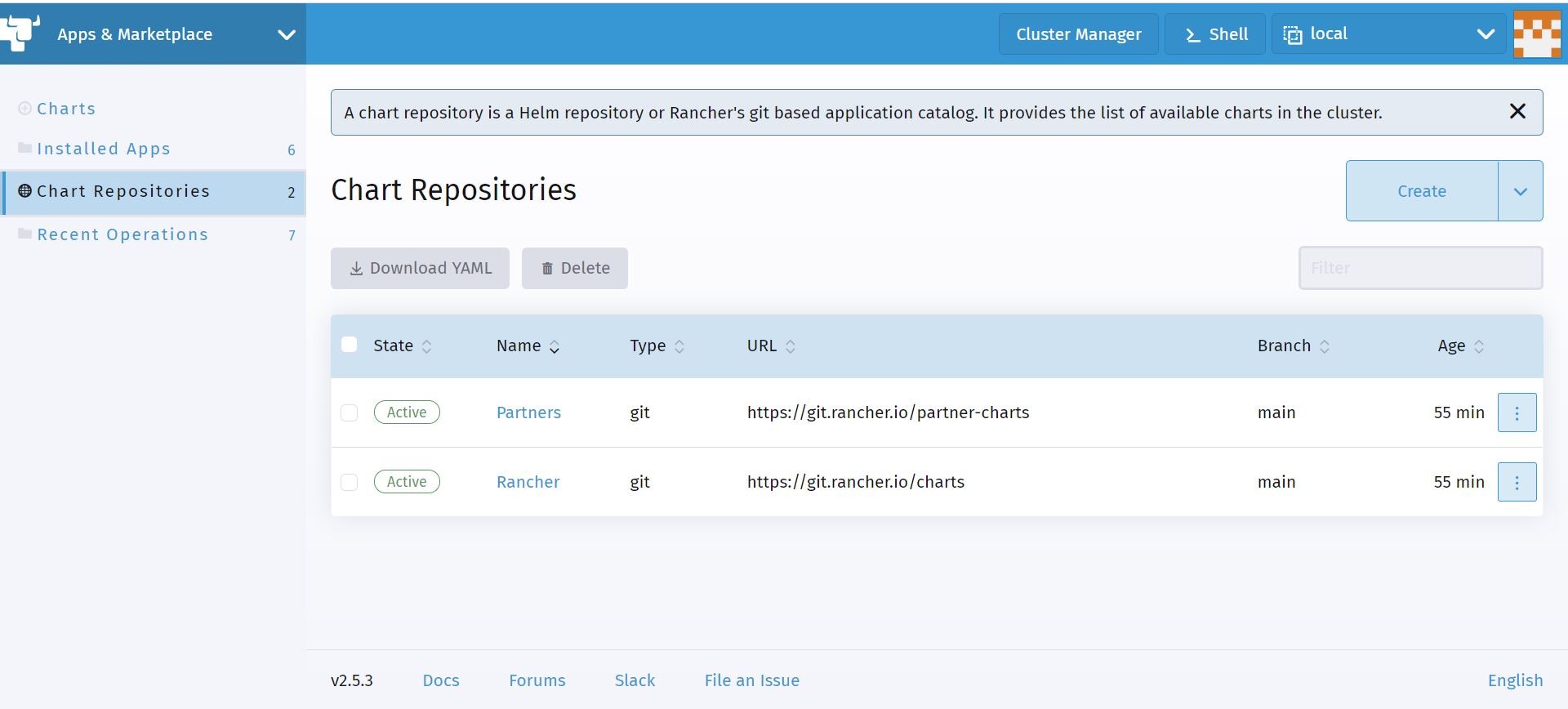Open the Docs link in footer
1568x709 pixels.
pyautogui.click(x=441, y=680)
